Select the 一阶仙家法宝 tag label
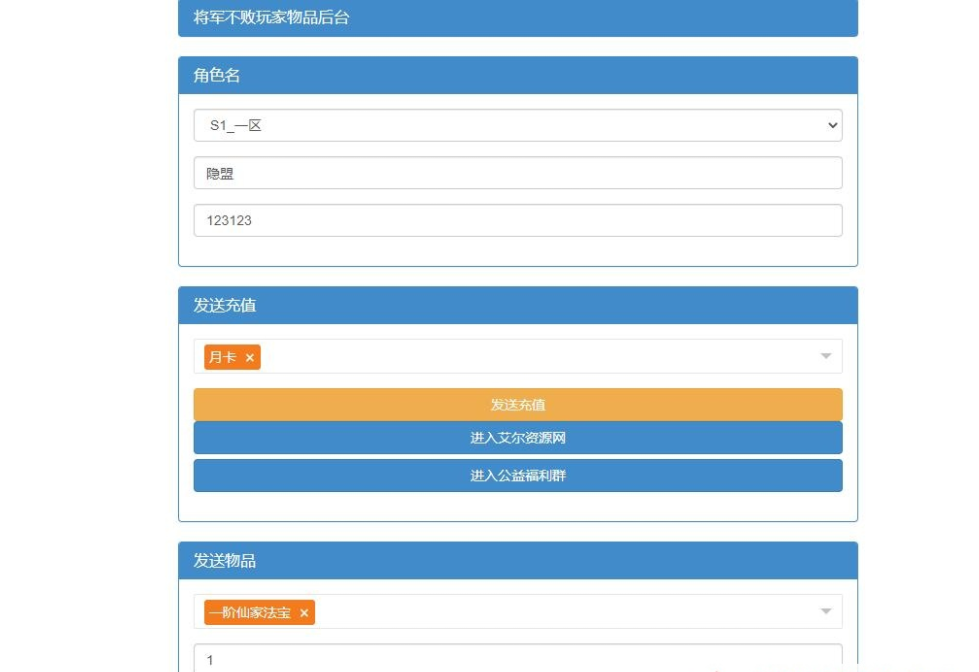The height and width of the screenshot is (672, 979). [250, 613]
